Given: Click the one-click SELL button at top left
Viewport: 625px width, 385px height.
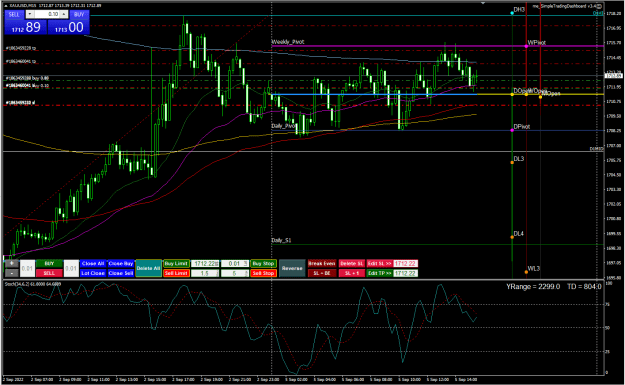Looking at the screenshot, I should 14,14.
